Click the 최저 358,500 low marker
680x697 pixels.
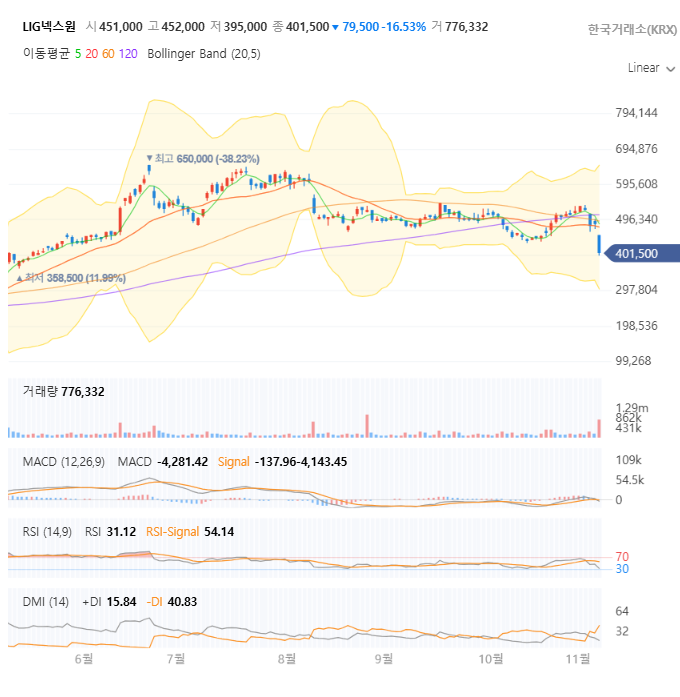tap(71, 278)
